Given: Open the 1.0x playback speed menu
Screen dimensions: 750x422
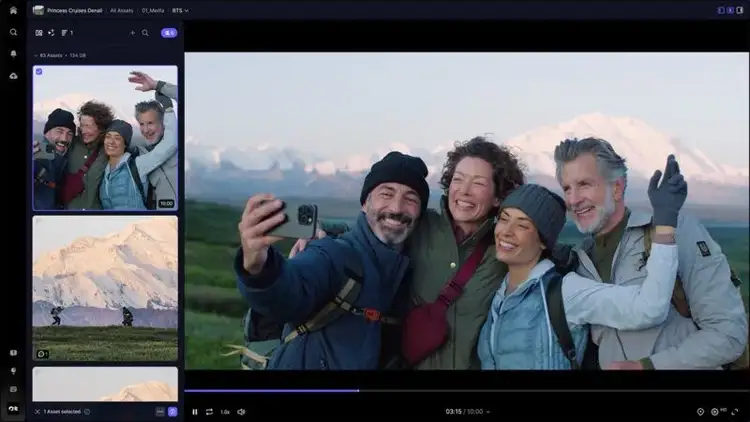Looking at the screenshot, I should (x=225, y=411).
